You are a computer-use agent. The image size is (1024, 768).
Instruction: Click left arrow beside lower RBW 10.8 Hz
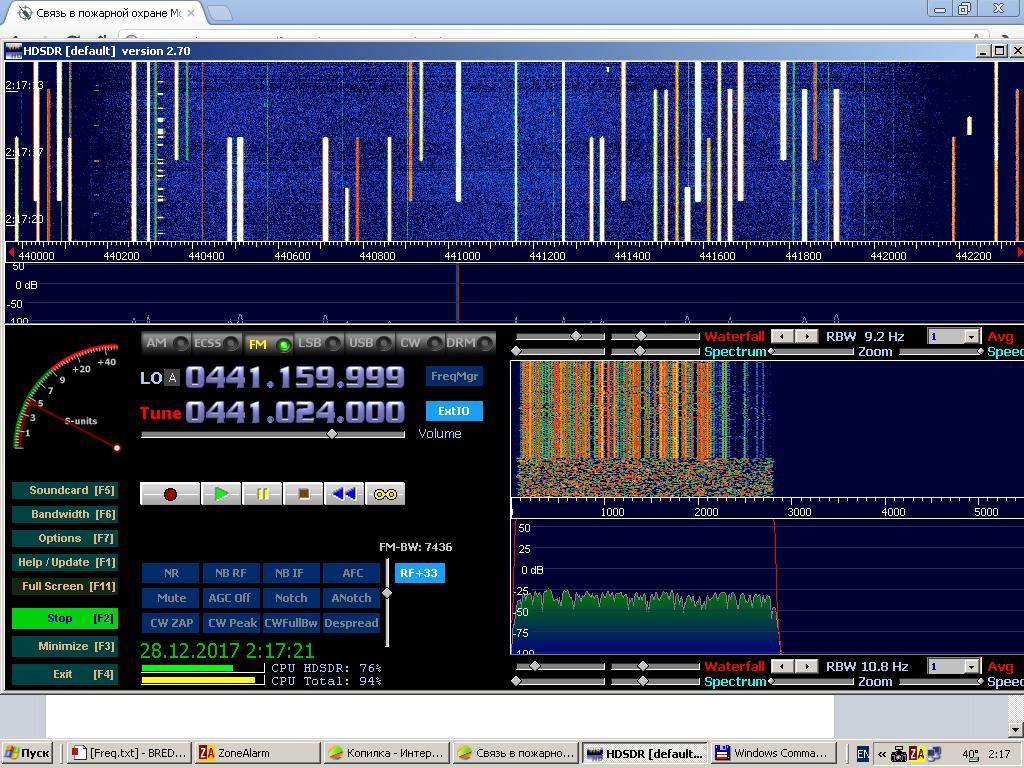point(782,666)
